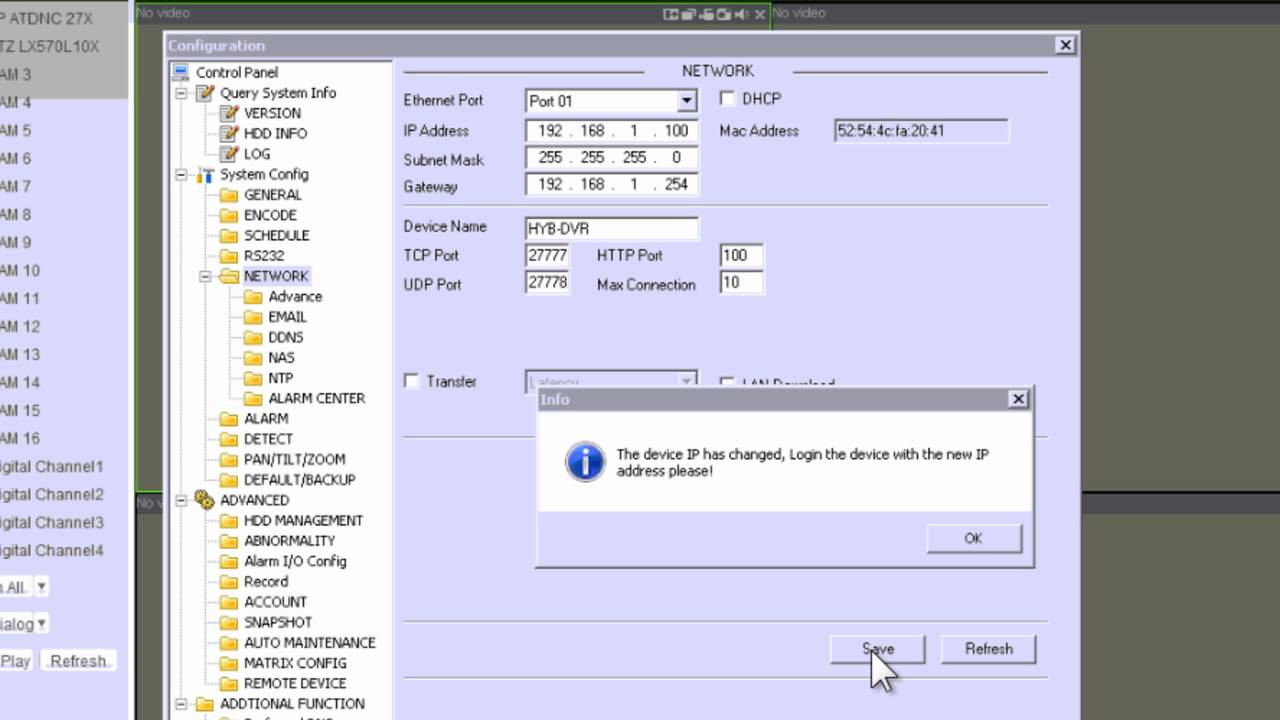1280x720 pixels.
Task: Click the ADVANCED gears icon in tree
Action: click(205, 500)
